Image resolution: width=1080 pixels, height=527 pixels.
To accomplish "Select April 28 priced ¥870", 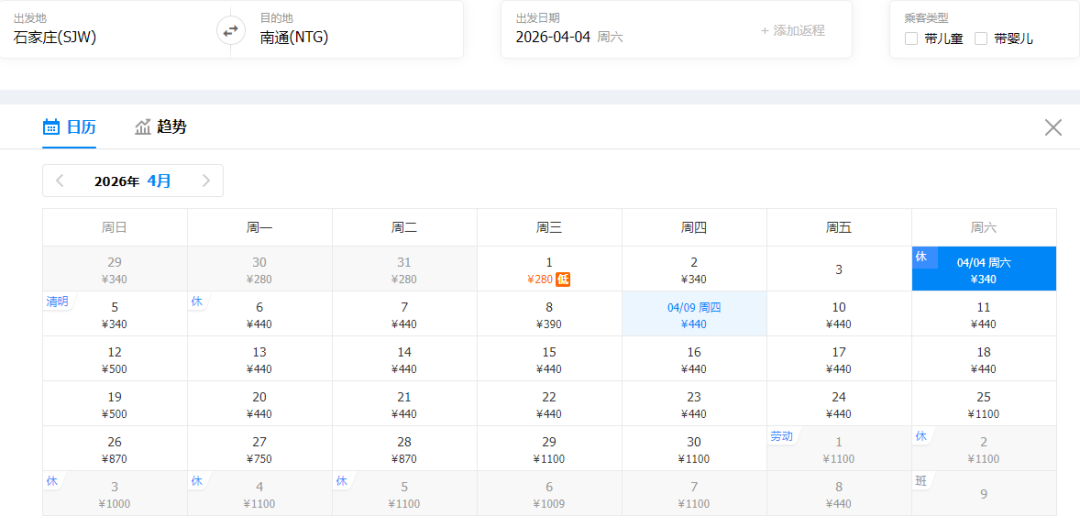I will coord(404,448).
